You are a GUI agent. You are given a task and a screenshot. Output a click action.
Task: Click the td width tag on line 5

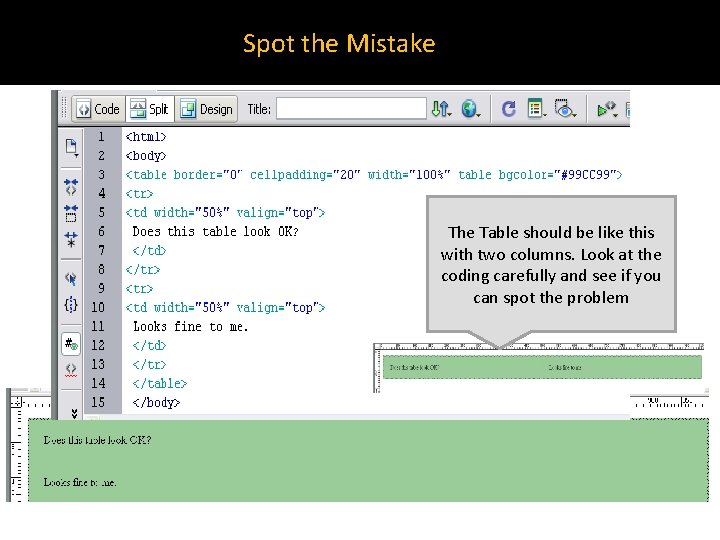coord(225,213)
